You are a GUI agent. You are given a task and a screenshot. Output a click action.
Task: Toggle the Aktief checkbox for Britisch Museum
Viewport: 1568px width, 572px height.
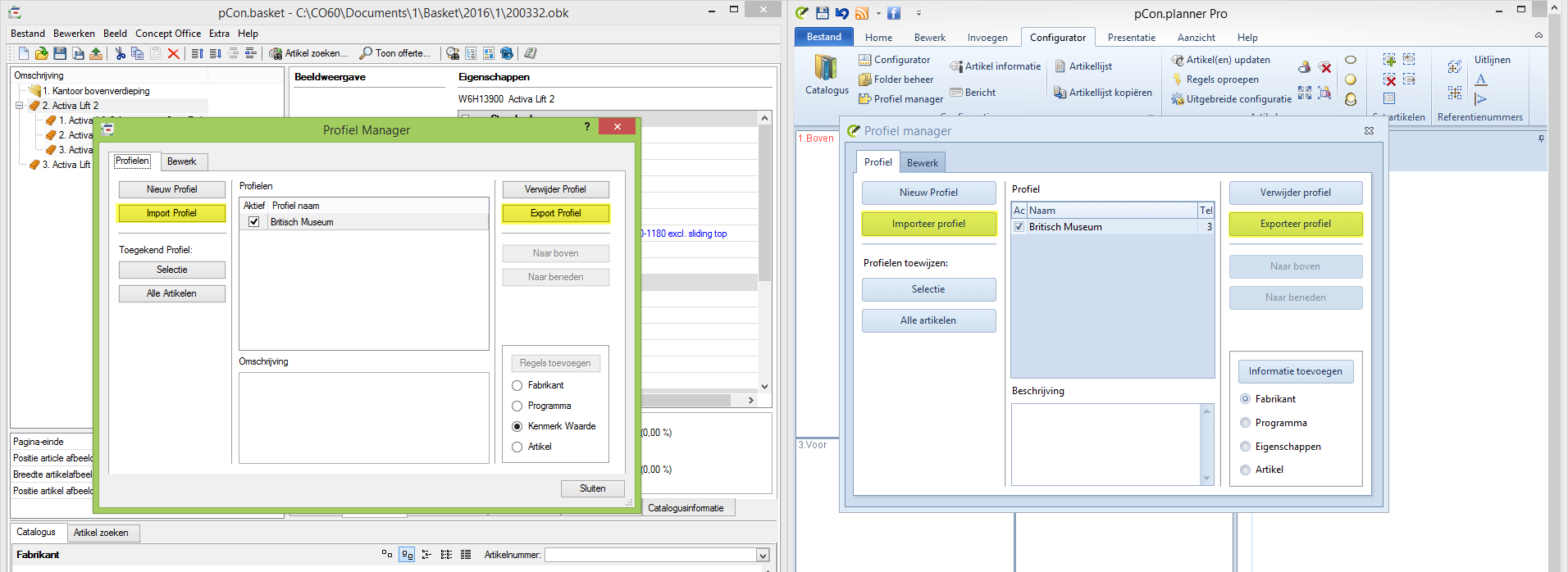[x=254, y=222]
